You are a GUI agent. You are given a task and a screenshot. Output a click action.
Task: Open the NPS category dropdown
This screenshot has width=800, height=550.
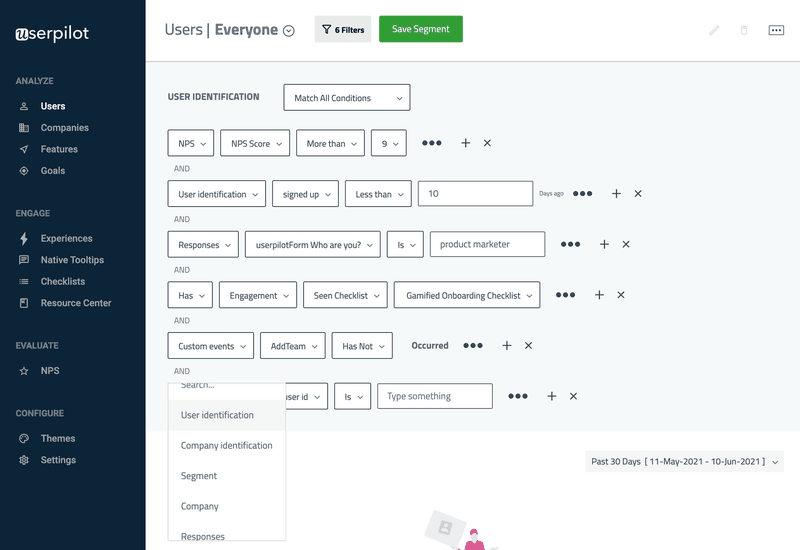pos(191,143)
